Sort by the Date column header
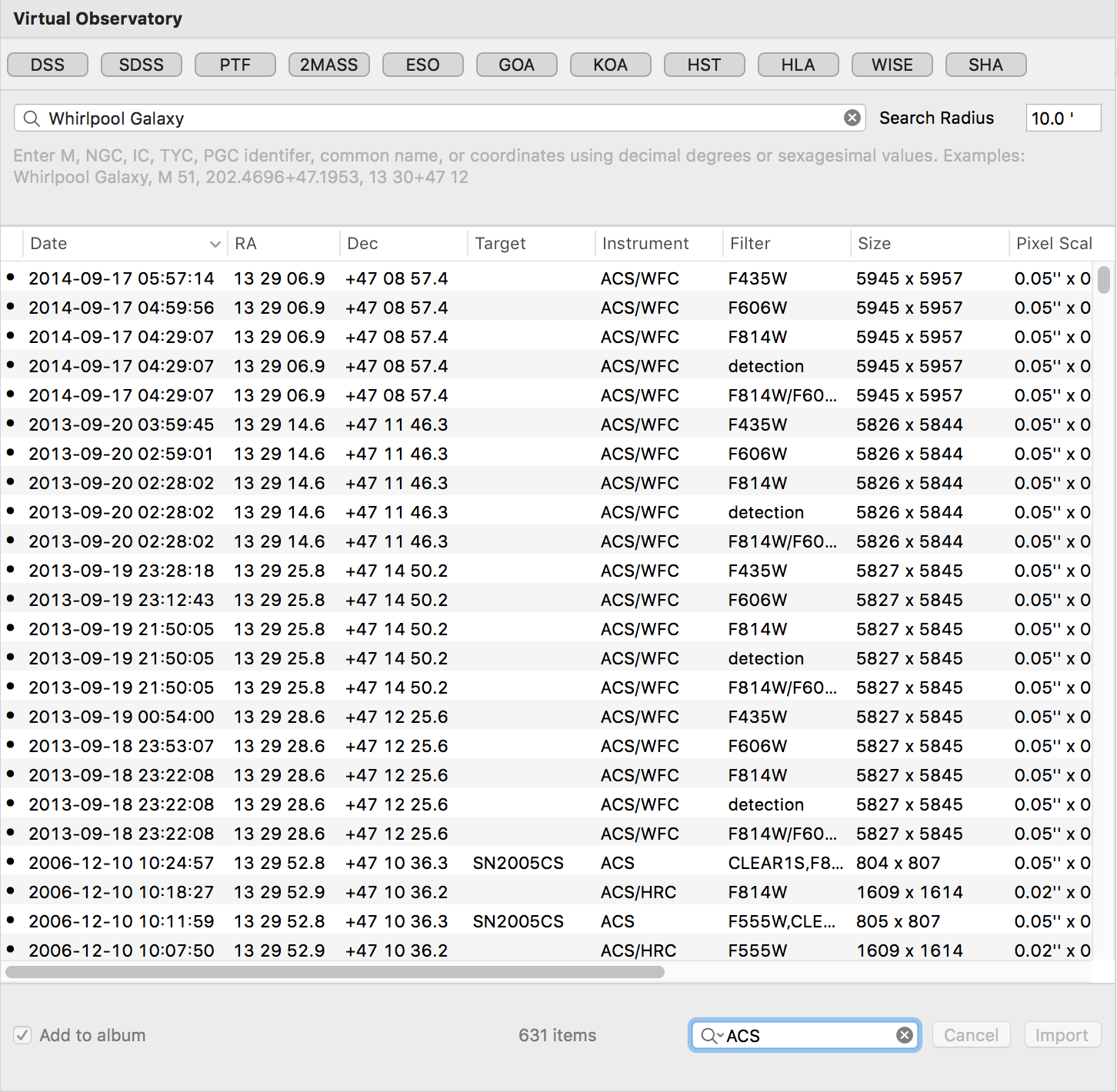The image size is (1117, 1092). [125, 244]
